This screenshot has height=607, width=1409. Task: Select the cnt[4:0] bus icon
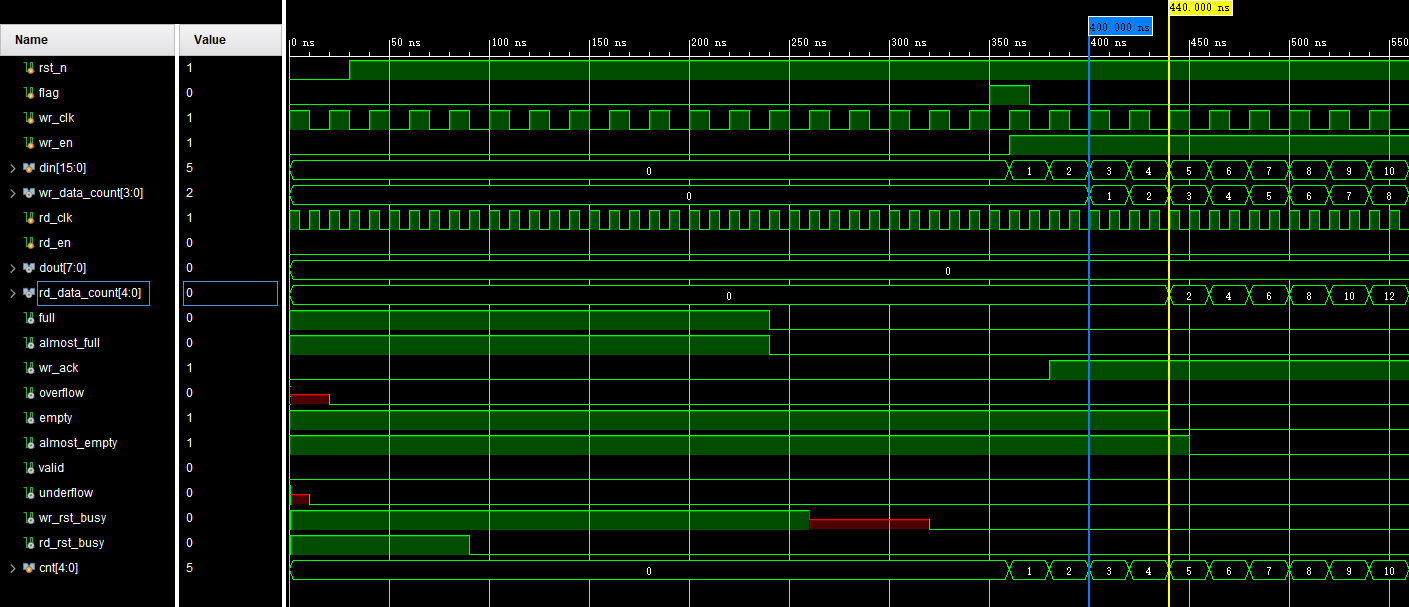point(28,568)
